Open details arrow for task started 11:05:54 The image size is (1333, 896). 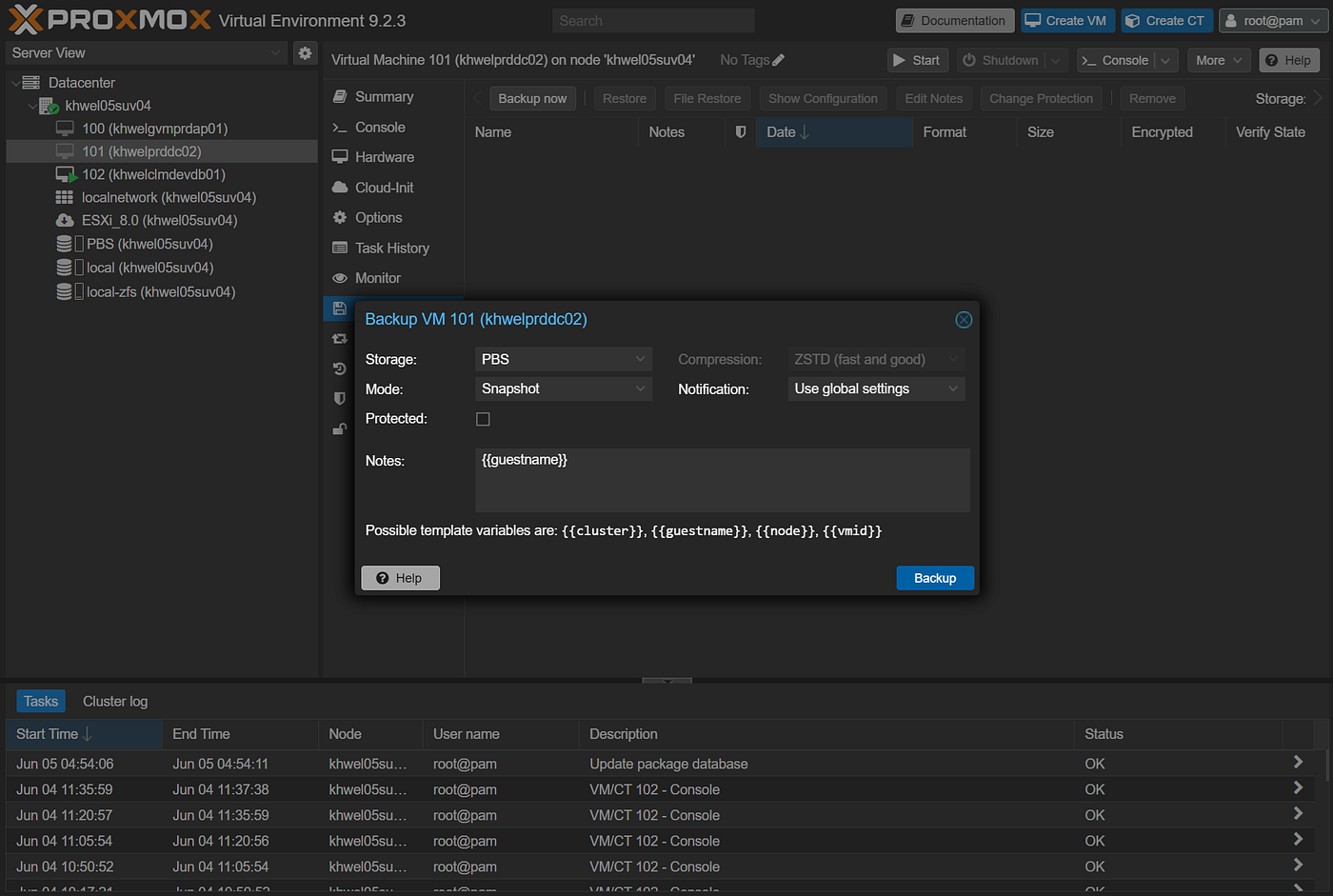tap(1298, 839)
